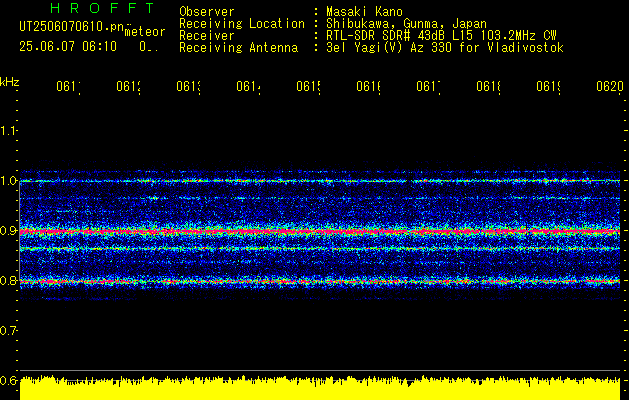
Task: Click the 0.7 frequency axis label
Action: (8, 331)
